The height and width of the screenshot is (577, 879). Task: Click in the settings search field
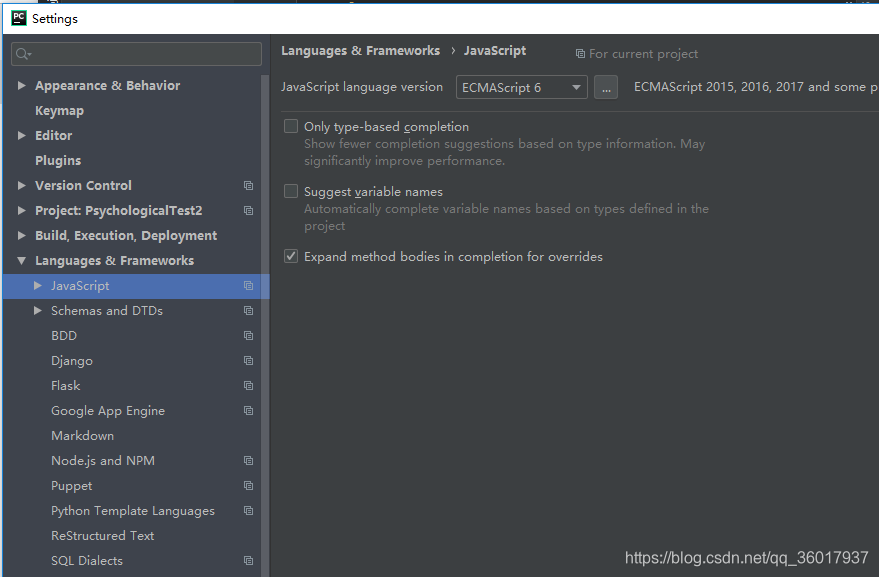pyautogui.click(x=136, y=54)
